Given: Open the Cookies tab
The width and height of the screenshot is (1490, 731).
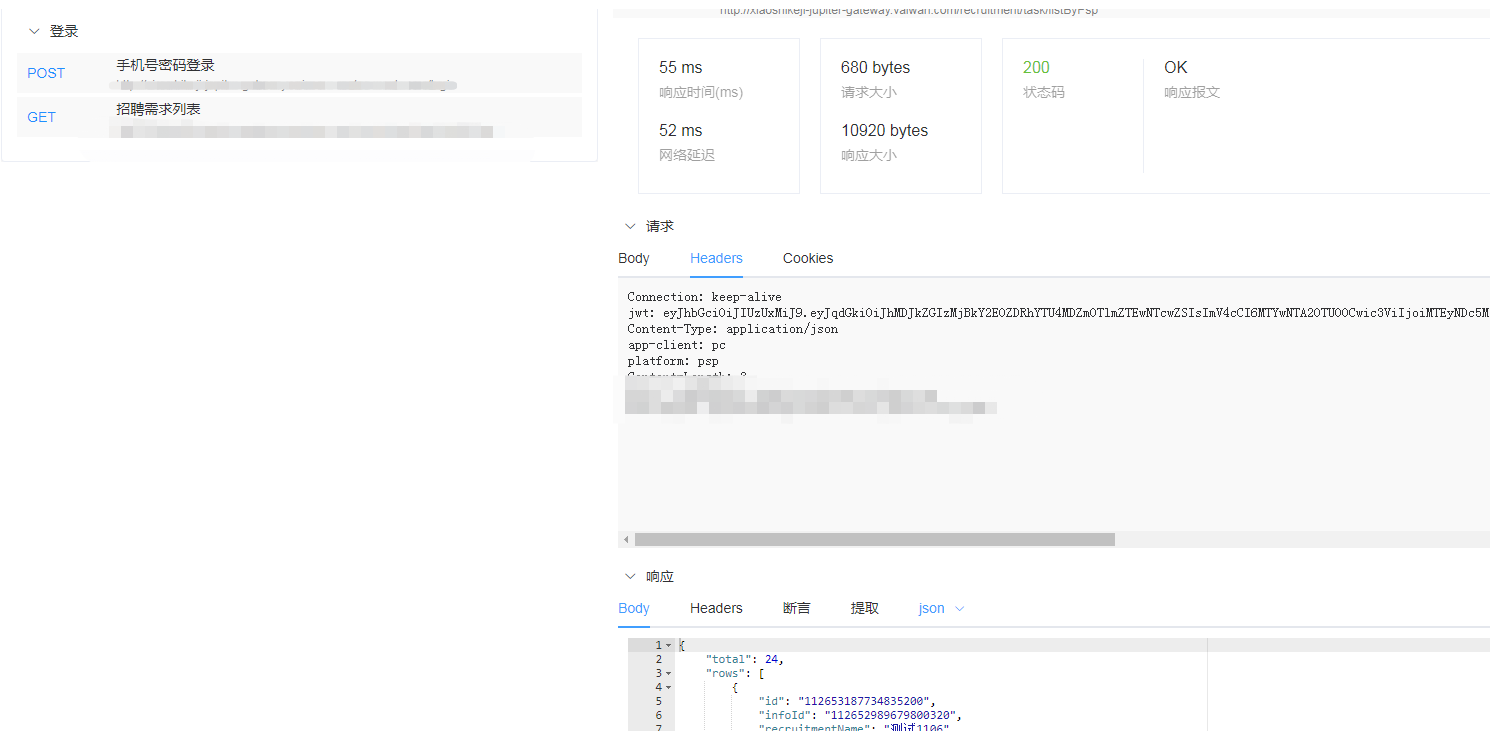Looking at the screenshot, I should (x=808, y=258).
